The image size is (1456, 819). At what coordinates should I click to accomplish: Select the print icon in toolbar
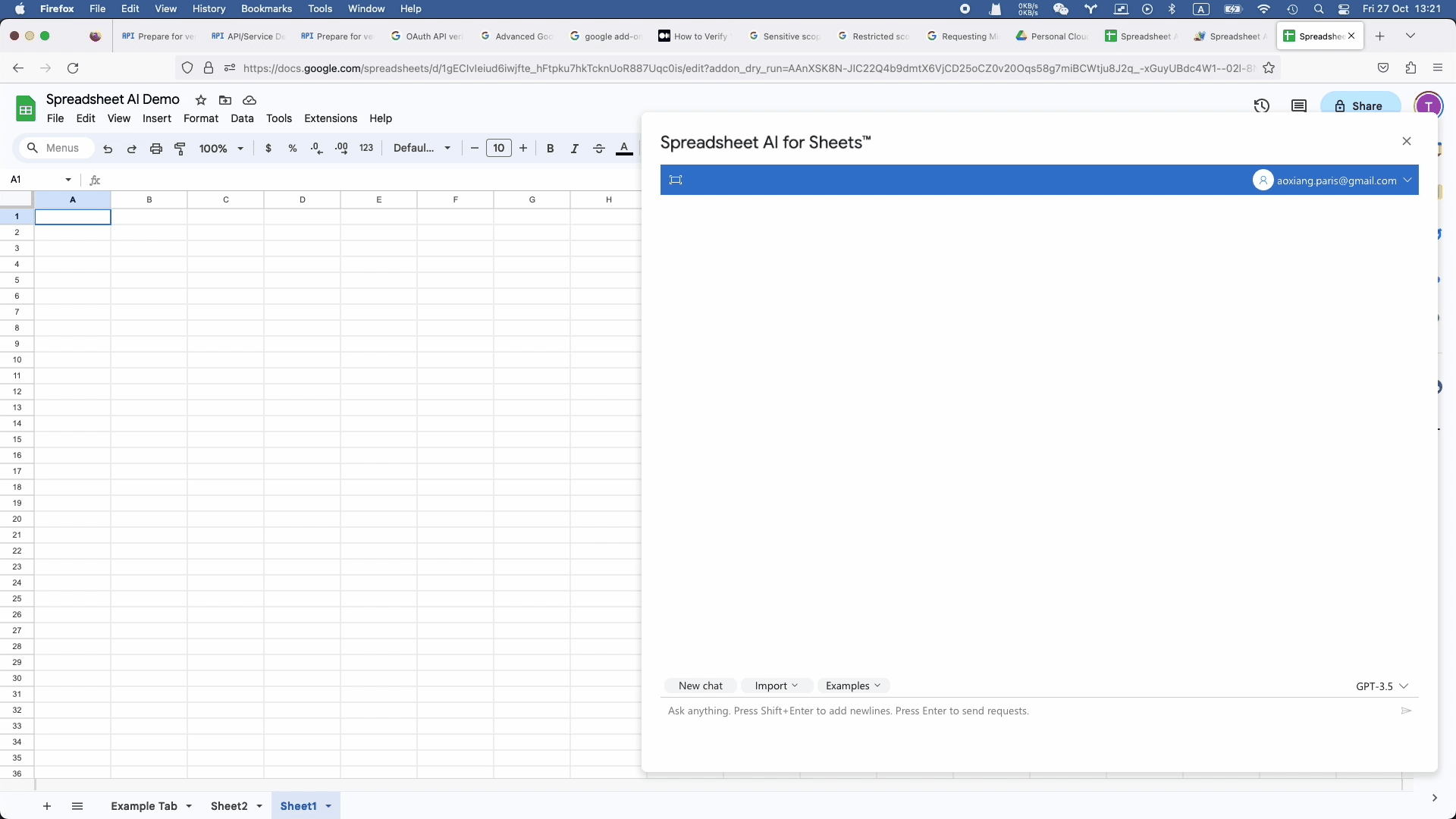[x=156, y=148]
